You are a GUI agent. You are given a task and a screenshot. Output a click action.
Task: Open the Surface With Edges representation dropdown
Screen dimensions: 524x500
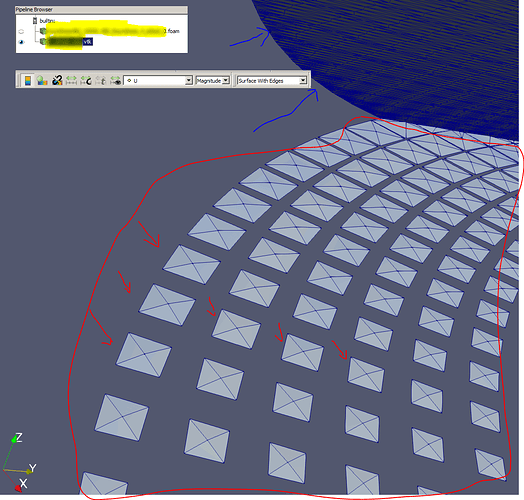(x=272, y=81)
